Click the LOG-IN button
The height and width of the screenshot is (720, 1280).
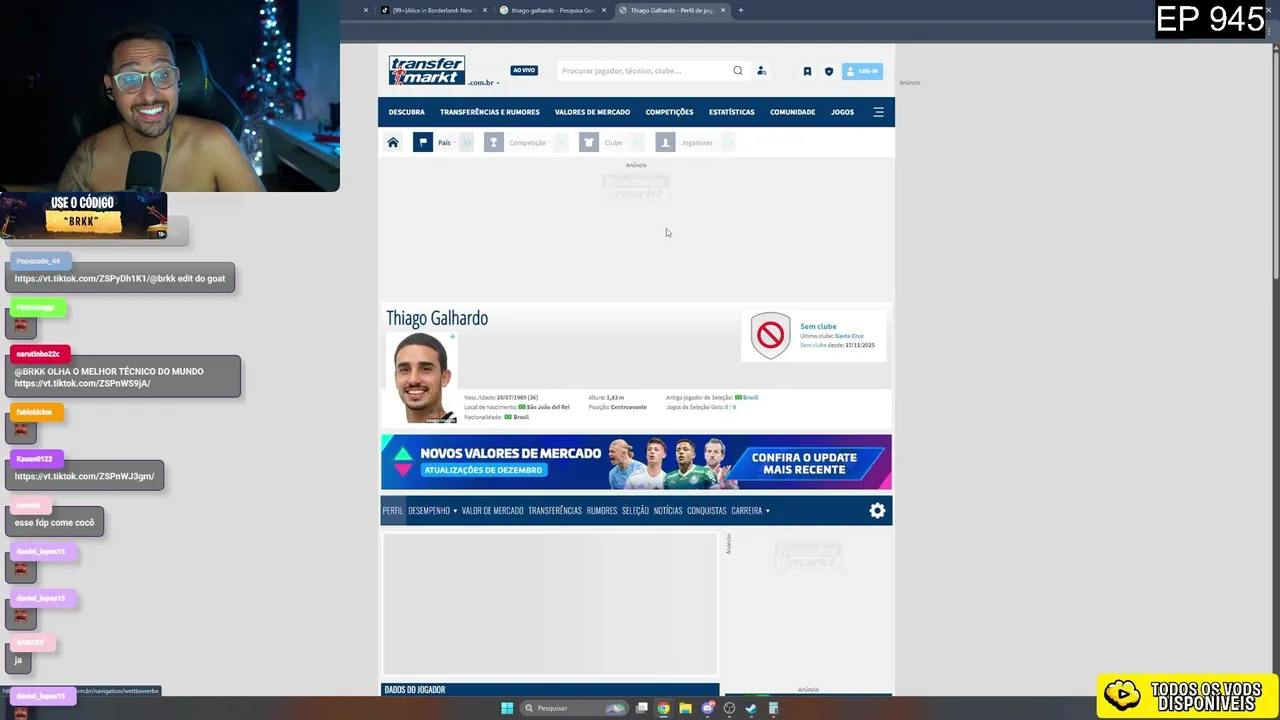(x=862, y=71)
